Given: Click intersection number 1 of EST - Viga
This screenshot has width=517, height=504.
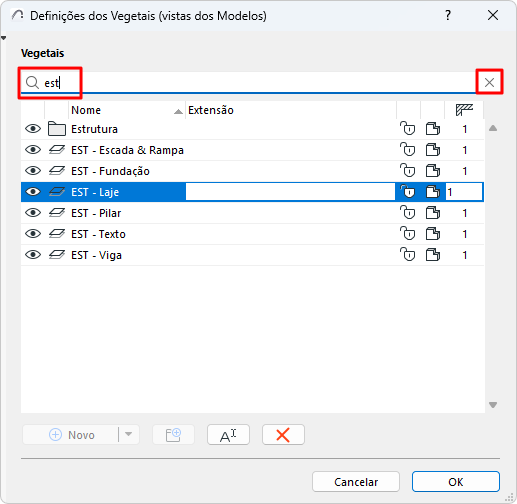Looking at the screenshot, I should click(465, 255).
